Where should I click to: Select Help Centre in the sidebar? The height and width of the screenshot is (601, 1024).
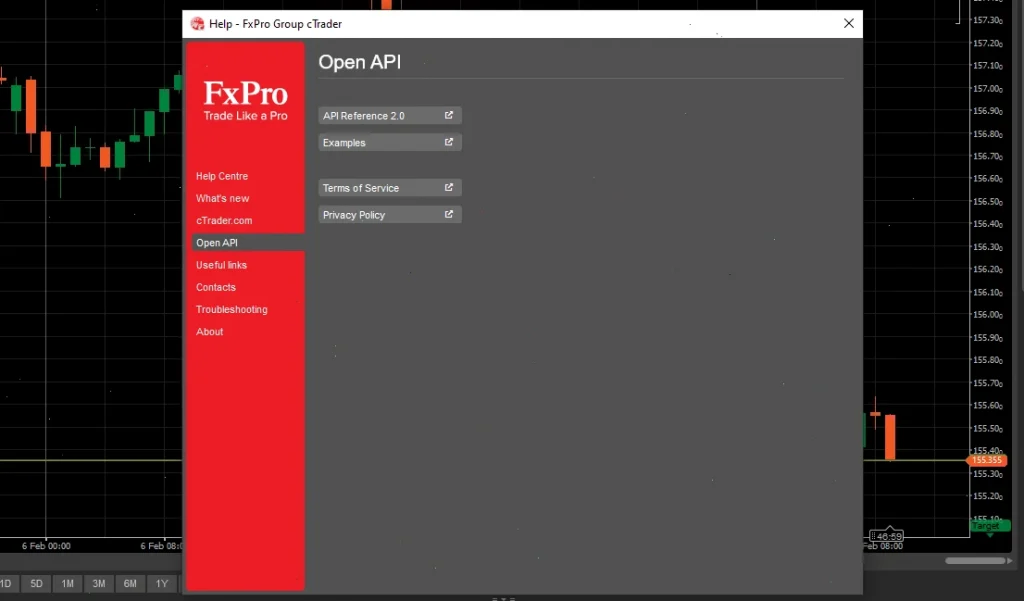(222, 175)
